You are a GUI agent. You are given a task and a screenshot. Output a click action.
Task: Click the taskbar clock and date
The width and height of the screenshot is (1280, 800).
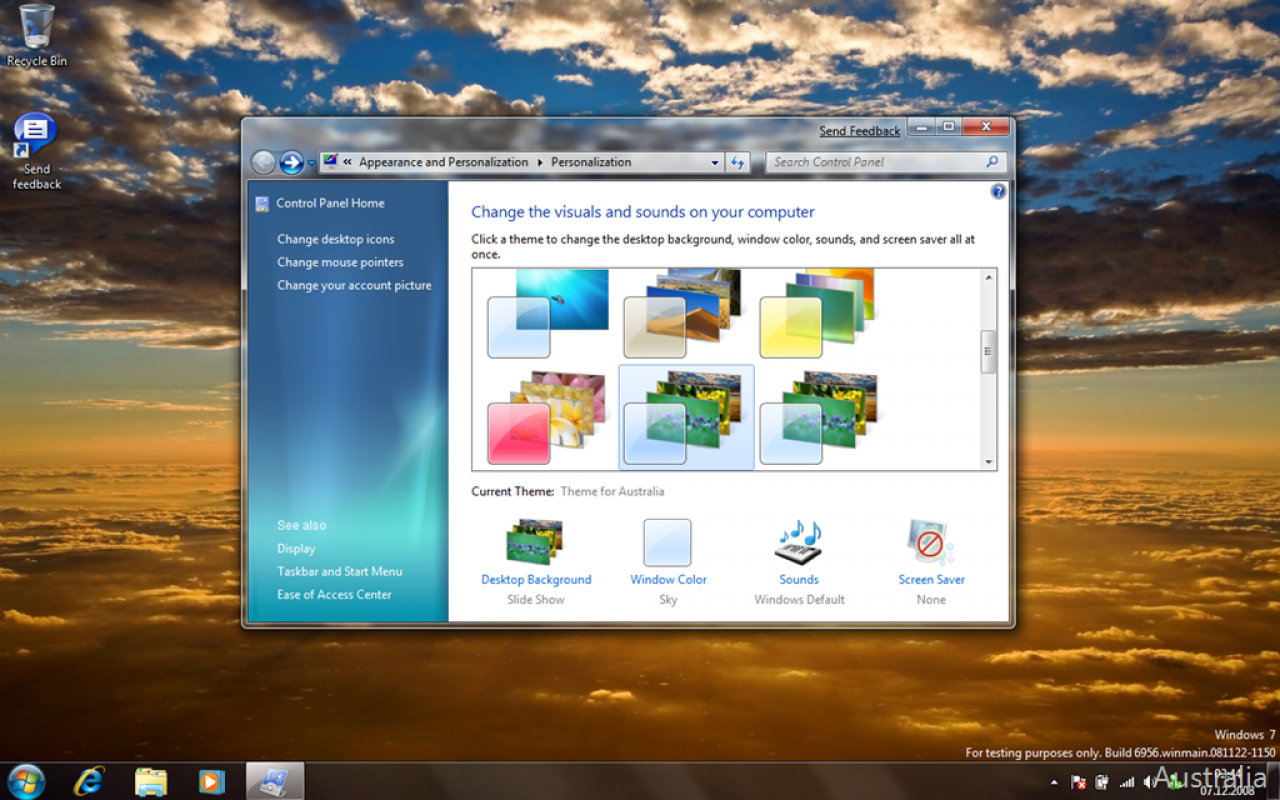1228,782
